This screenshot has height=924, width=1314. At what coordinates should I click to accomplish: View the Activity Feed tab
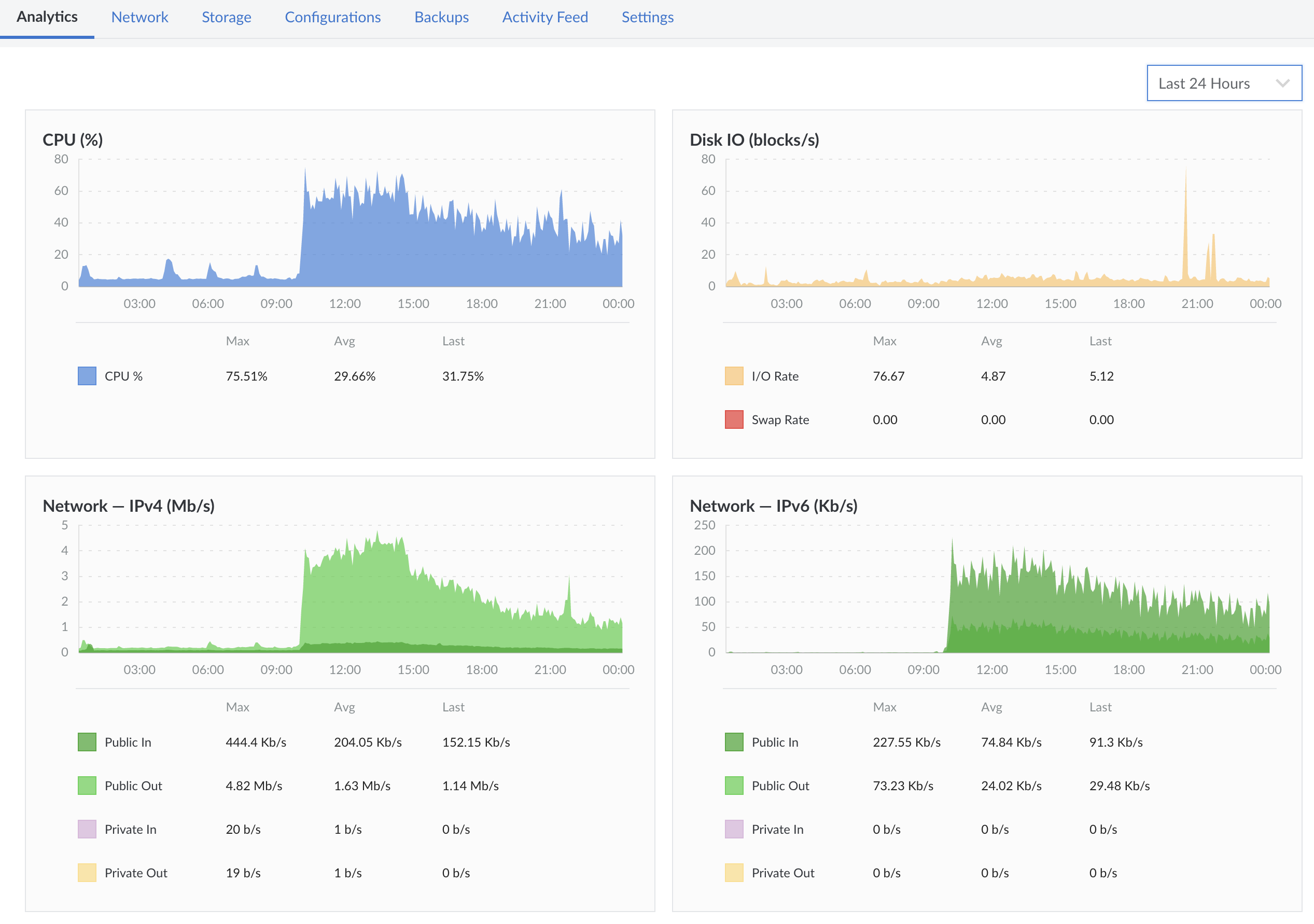pyautogui.click(x=545, y=17)
